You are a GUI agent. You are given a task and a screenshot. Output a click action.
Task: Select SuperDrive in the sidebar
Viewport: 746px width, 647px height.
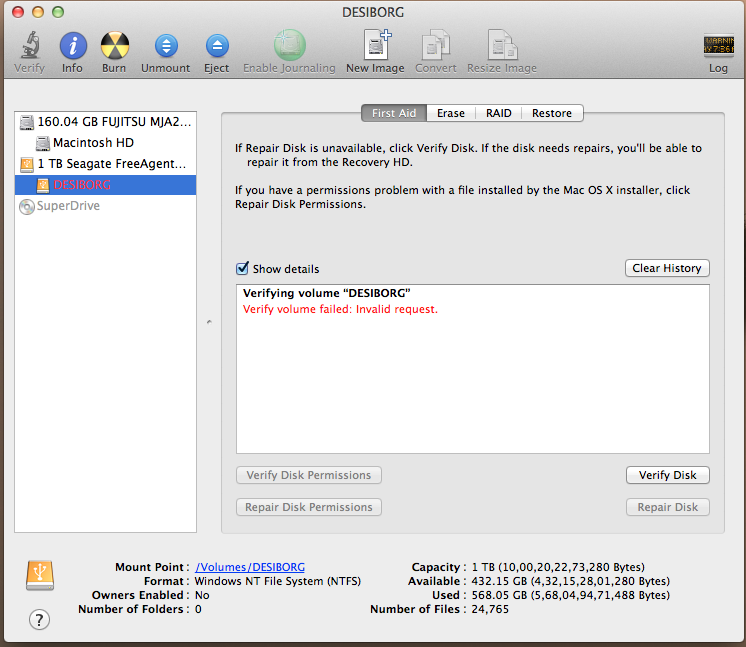tap(106, 206)
